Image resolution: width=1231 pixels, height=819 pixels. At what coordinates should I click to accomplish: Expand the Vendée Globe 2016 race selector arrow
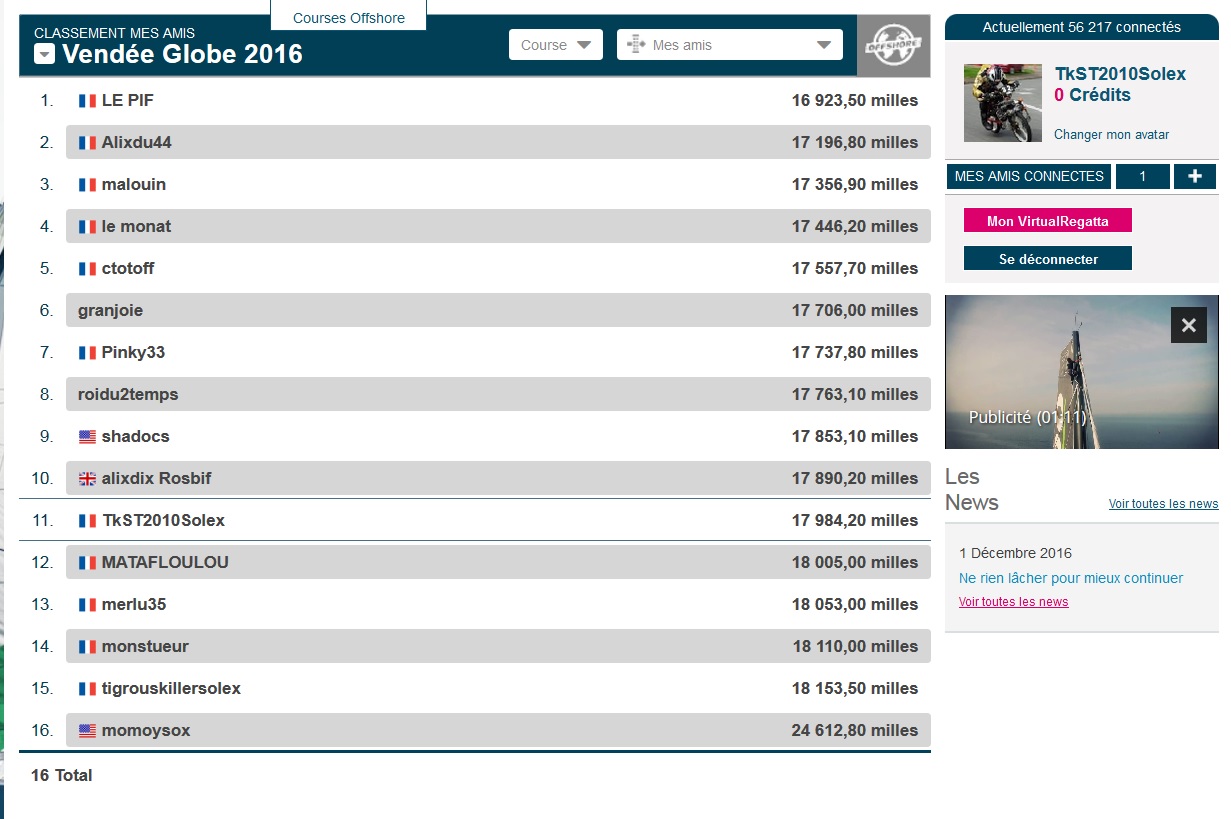tap(44, 55)
